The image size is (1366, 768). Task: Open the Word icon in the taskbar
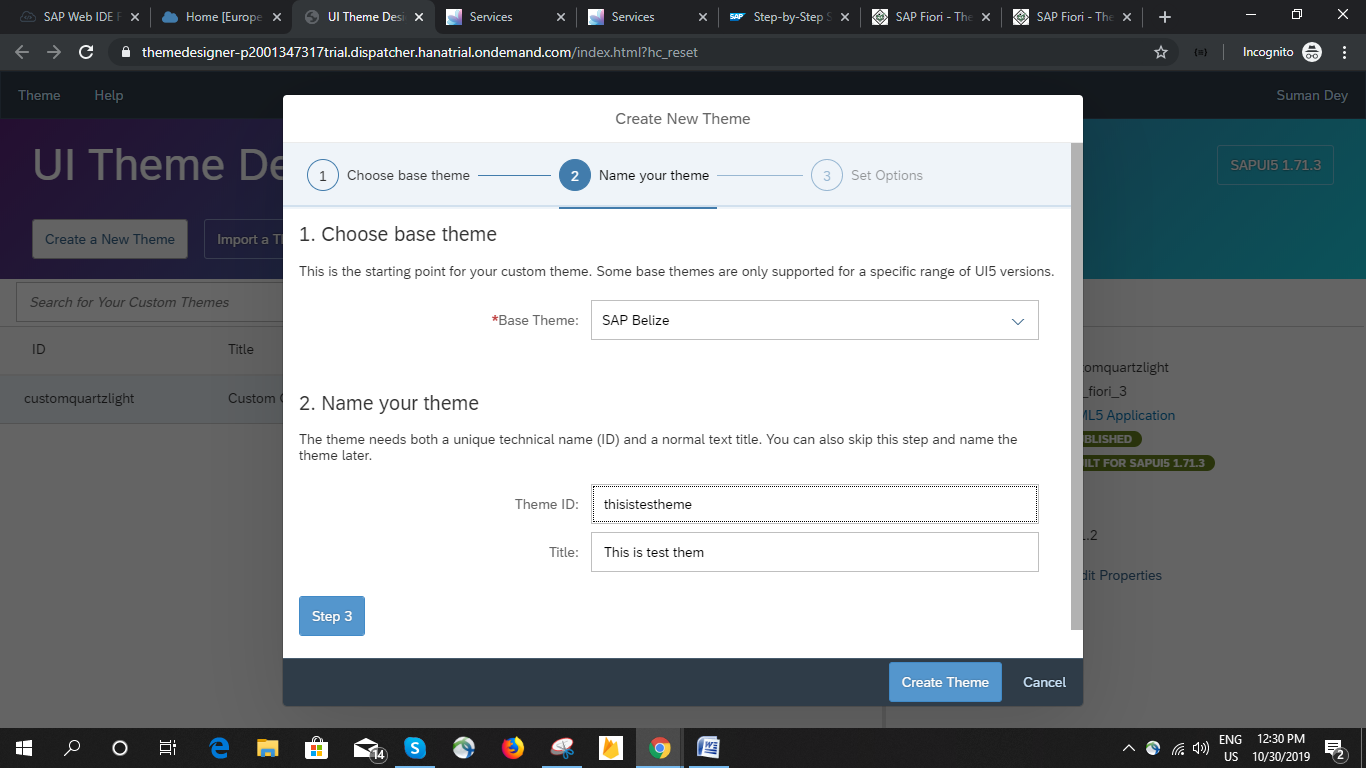708,747
